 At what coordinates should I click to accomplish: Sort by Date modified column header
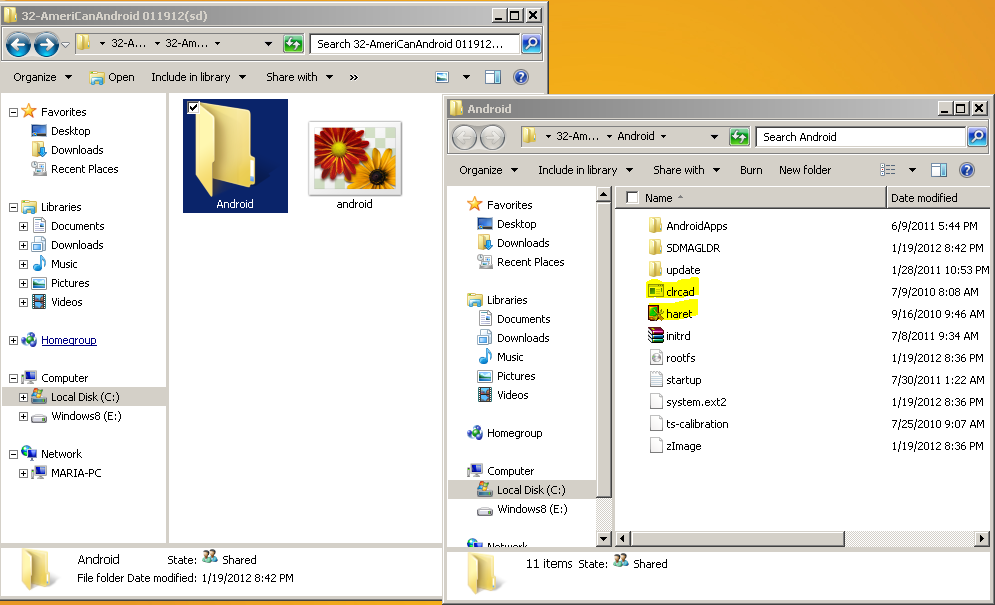point(938,197)
